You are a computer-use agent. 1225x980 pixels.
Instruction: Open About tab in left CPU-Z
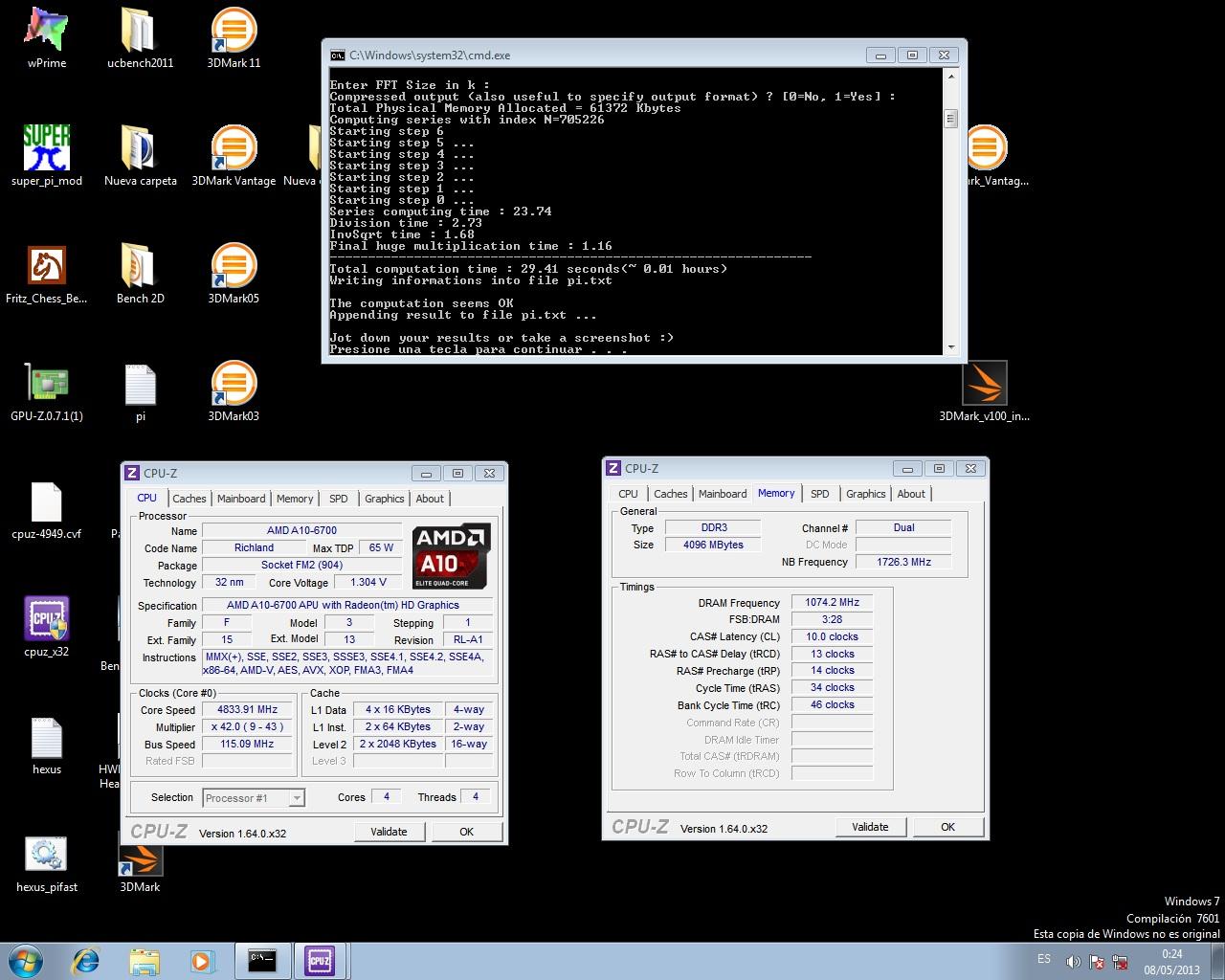430,499
